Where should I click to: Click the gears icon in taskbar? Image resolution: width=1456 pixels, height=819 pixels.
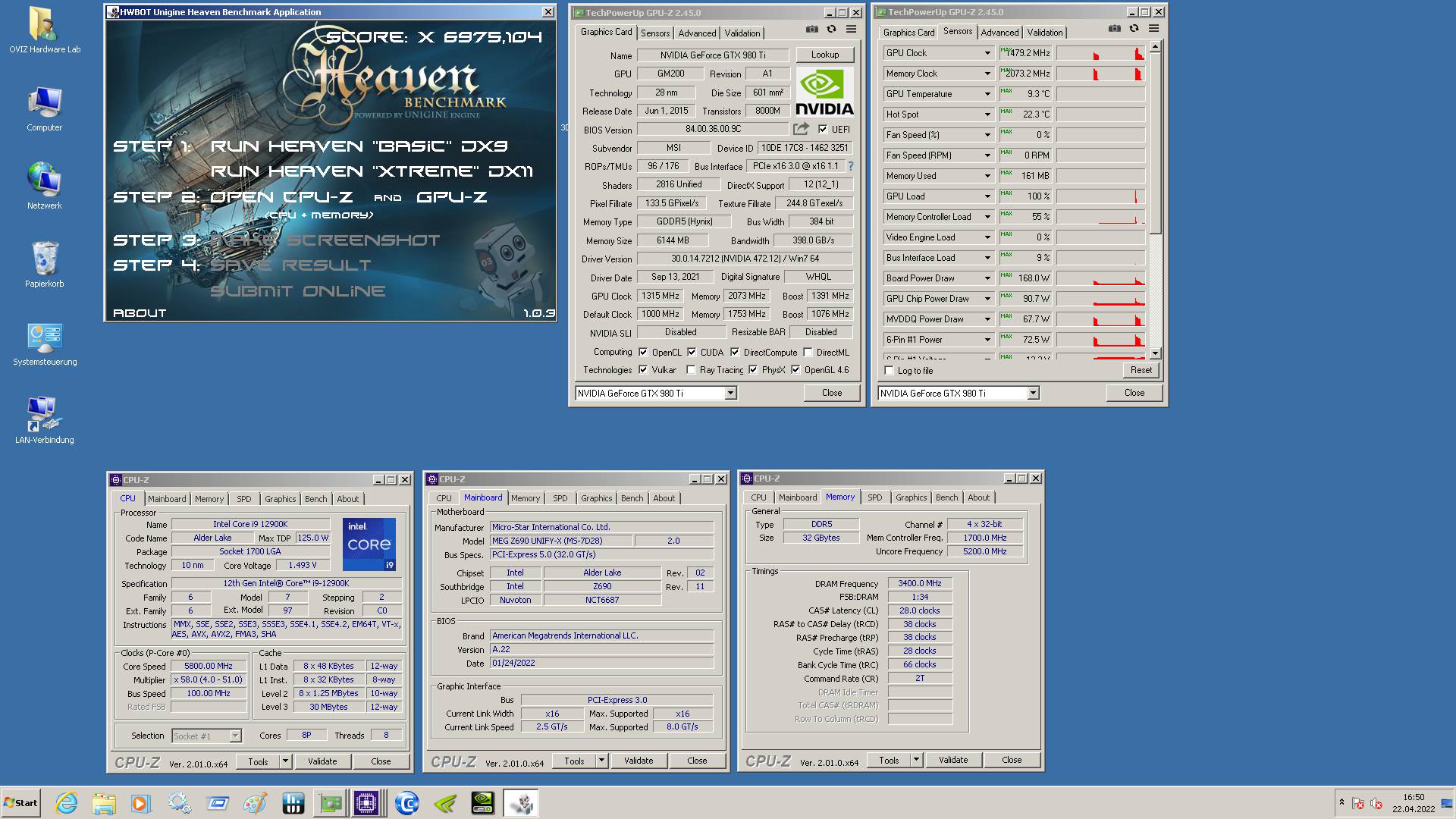(179, 803)
